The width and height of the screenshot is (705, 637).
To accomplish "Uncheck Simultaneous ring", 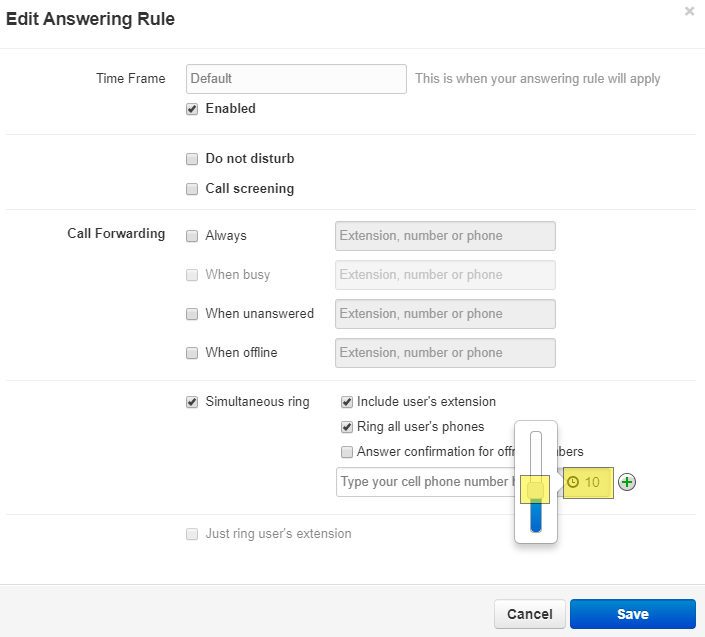I will coord(192,402).
